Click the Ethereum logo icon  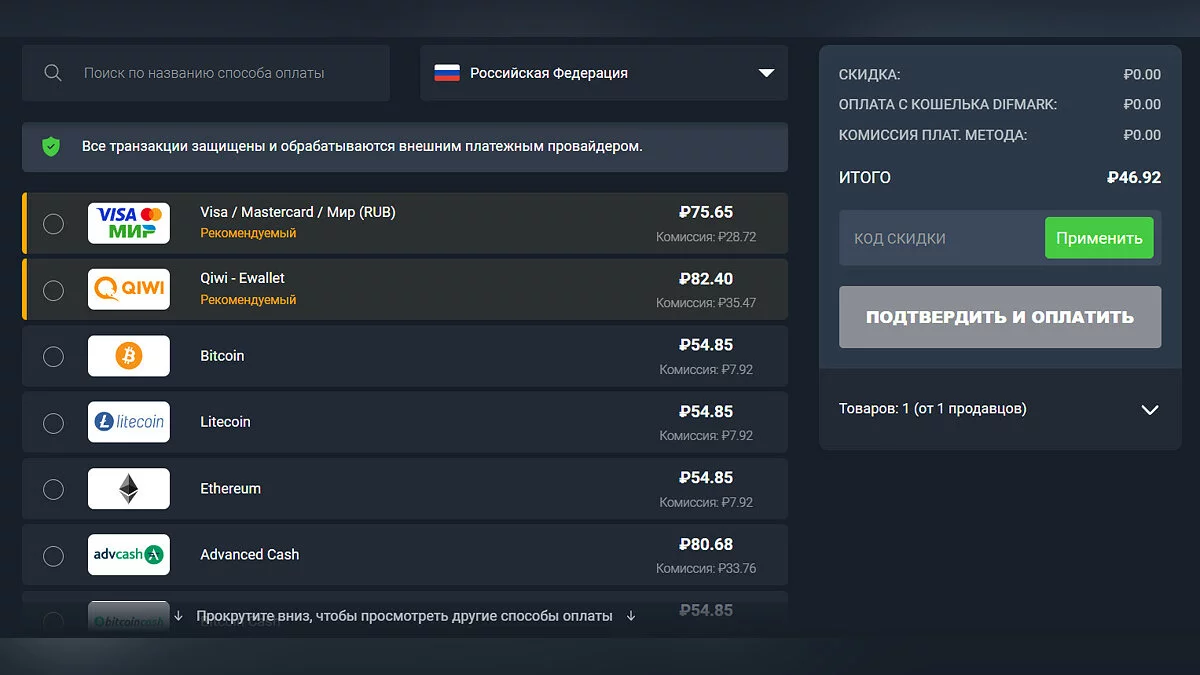[129, 489]
